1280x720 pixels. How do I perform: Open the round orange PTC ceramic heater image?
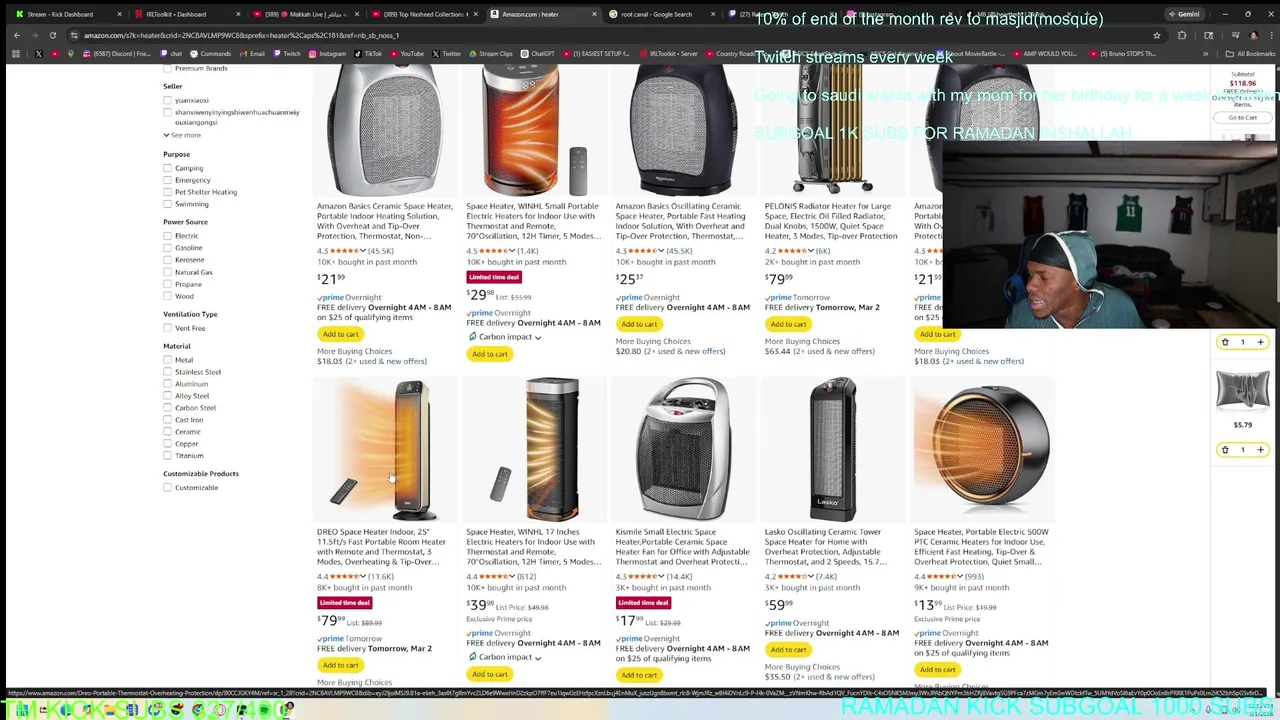982,449
